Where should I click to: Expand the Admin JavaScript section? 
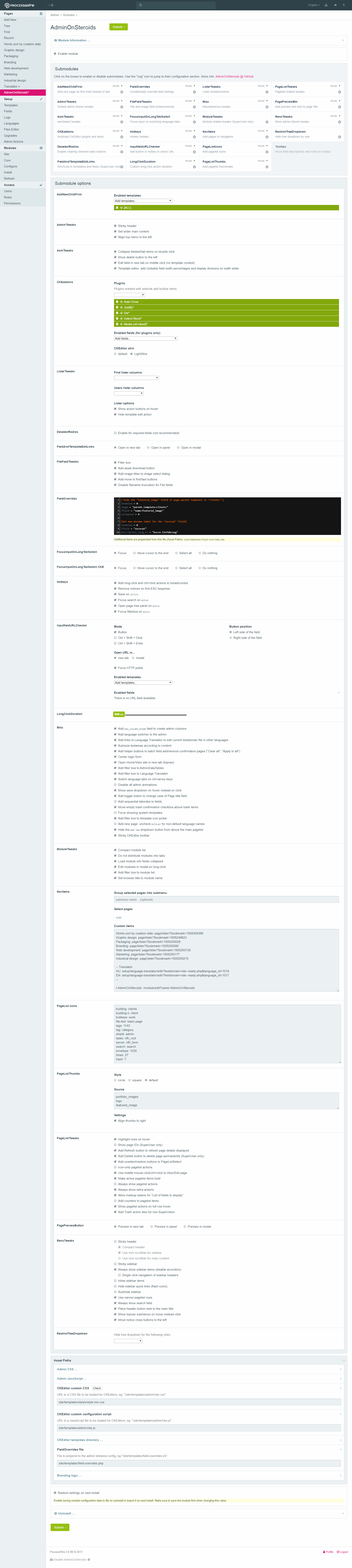(x=199, y=1379)
